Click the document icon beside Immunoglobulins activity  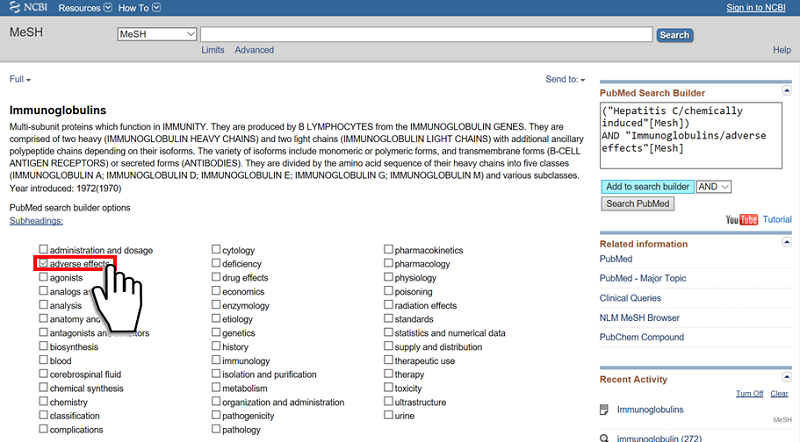(x=604, y=409)
